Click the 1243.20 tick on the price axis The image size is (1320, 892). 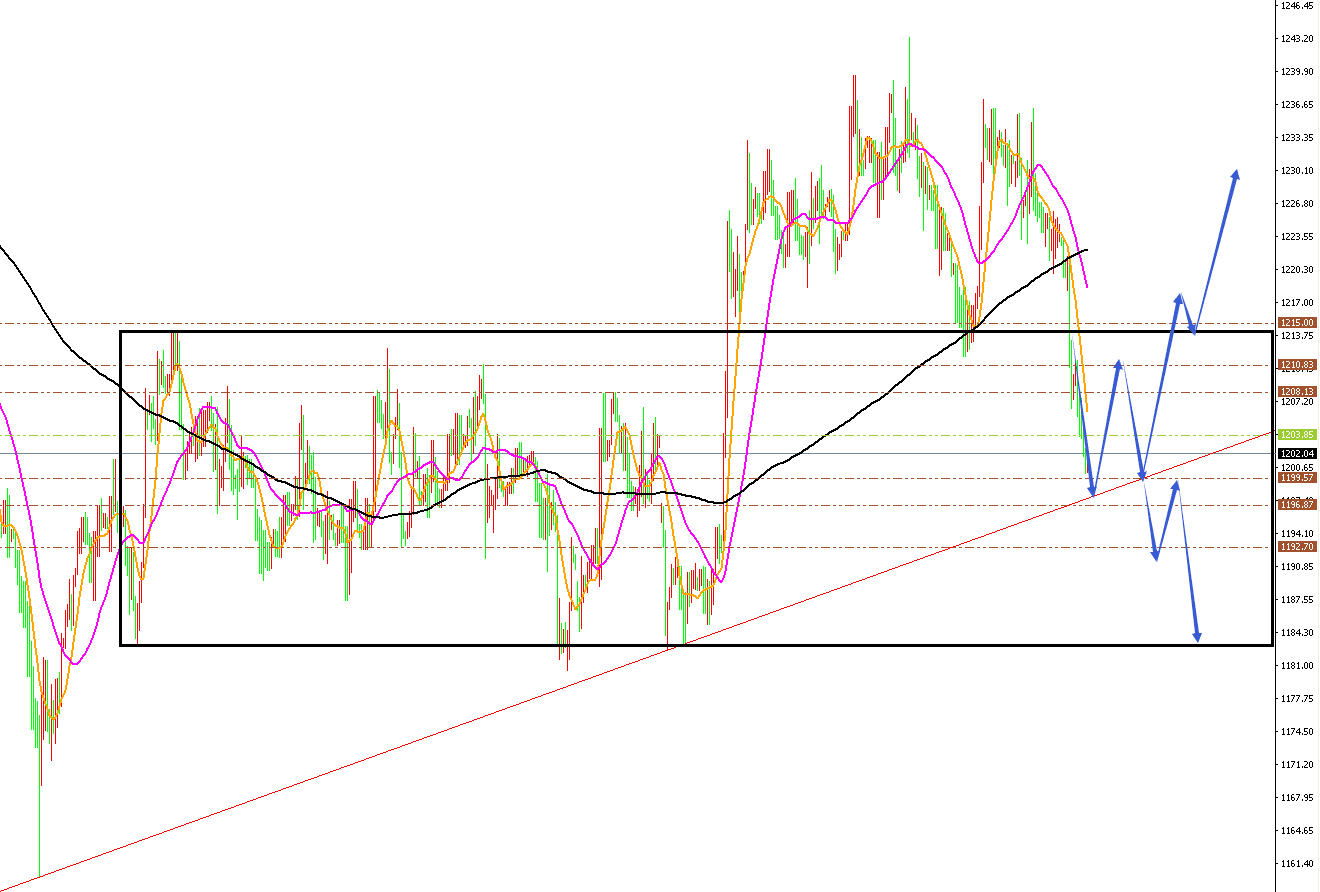coord(1297,39)
